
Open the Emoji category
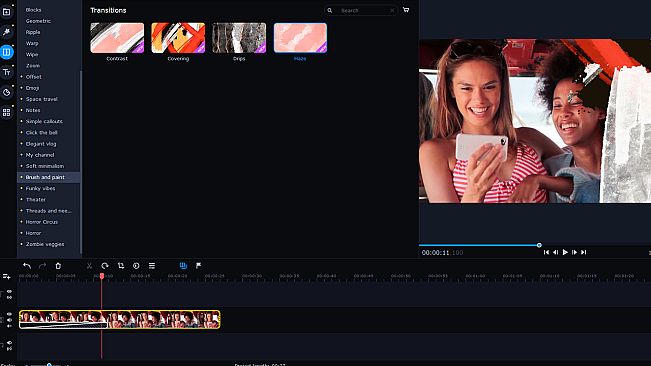32,88
